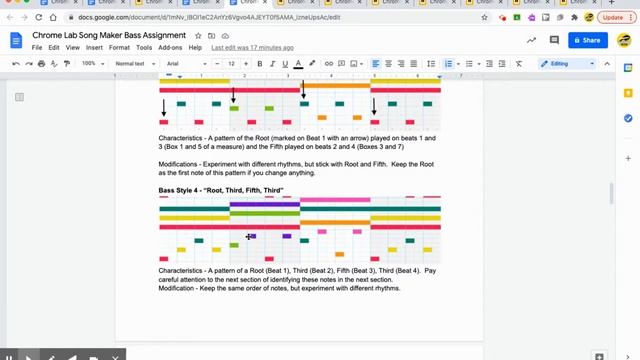This screenshot has width=640, height=360.
Task: Open the activity dashboard trend icon
Action: [531, 40]
